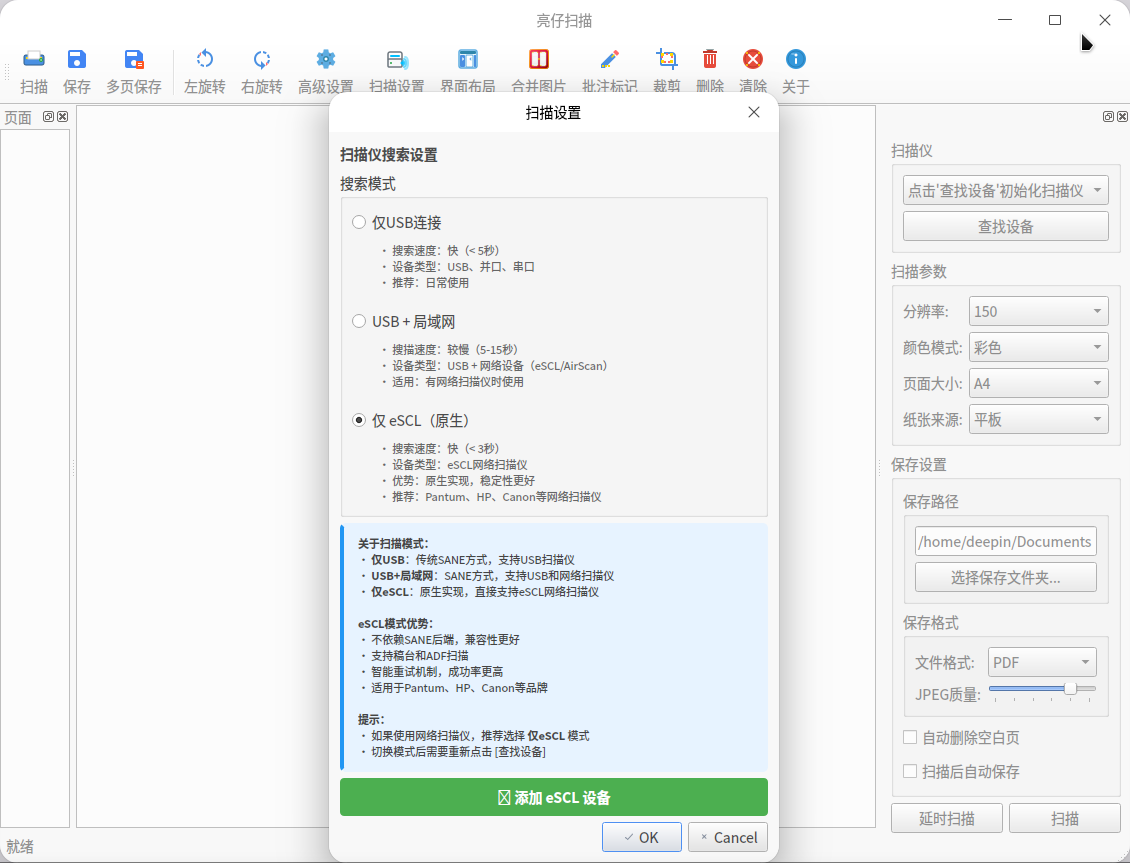Screen dimensions: 1130x863
Task: Close the 页面 panel on the left
Action: click(63, 117)
